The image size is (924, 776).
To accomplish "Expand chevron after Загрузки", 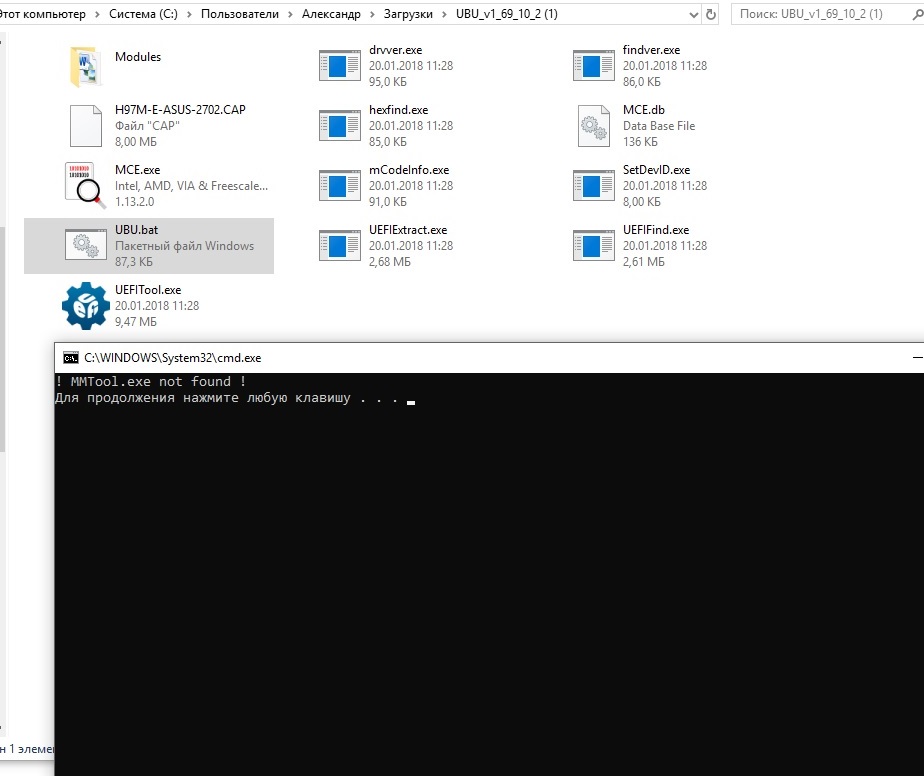I will click(444, 14).
